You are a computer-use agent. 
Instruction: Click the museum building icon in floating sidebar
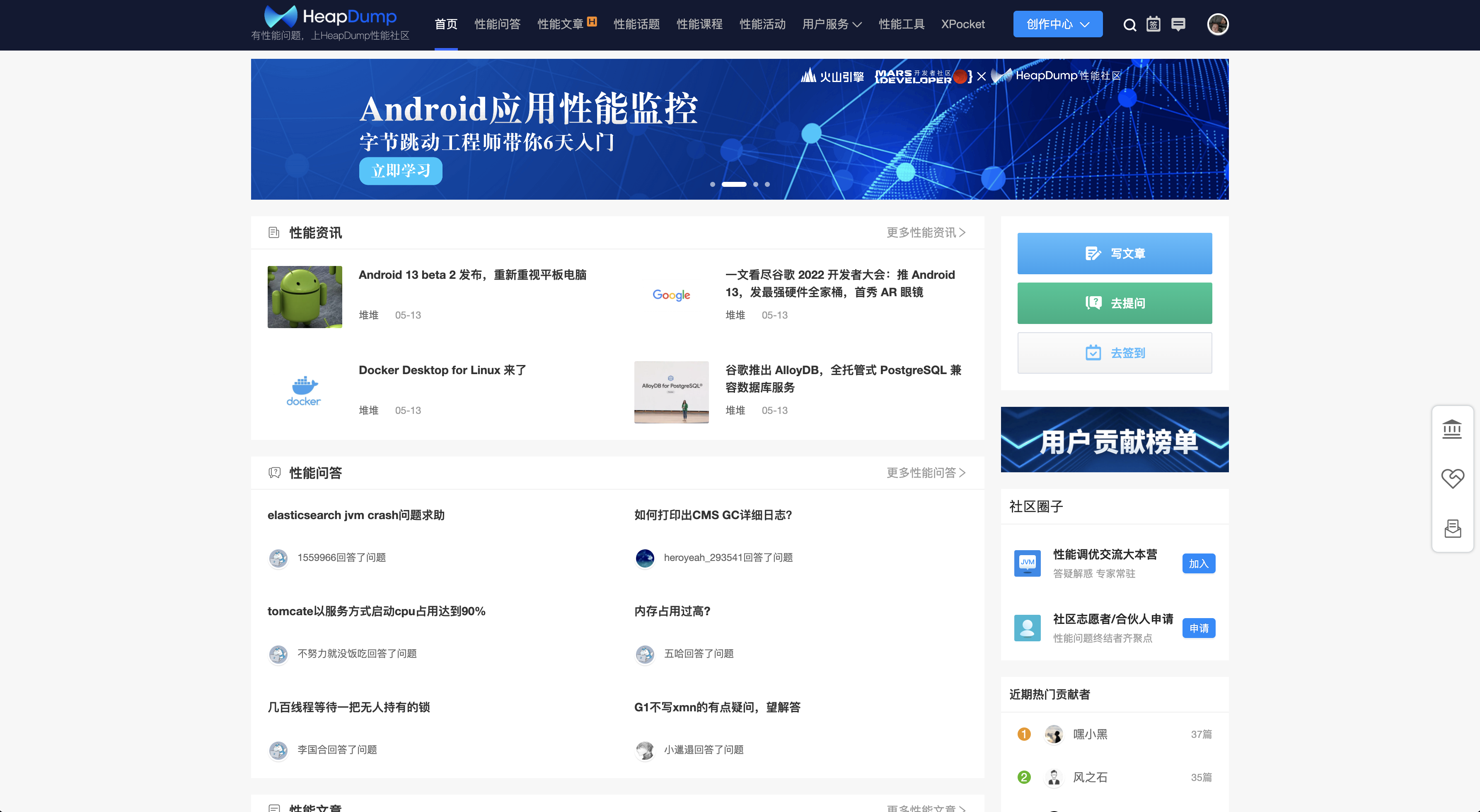1452,429
